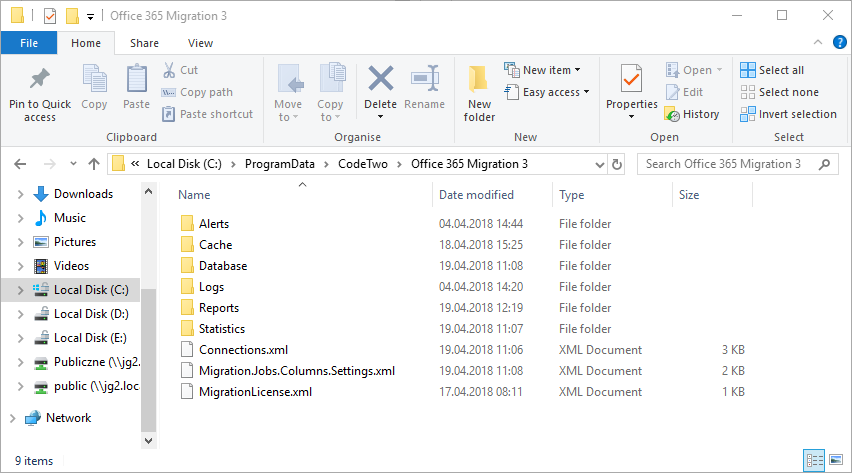
Task: Select Music in the navigation pane
Action: pos(70,218)
